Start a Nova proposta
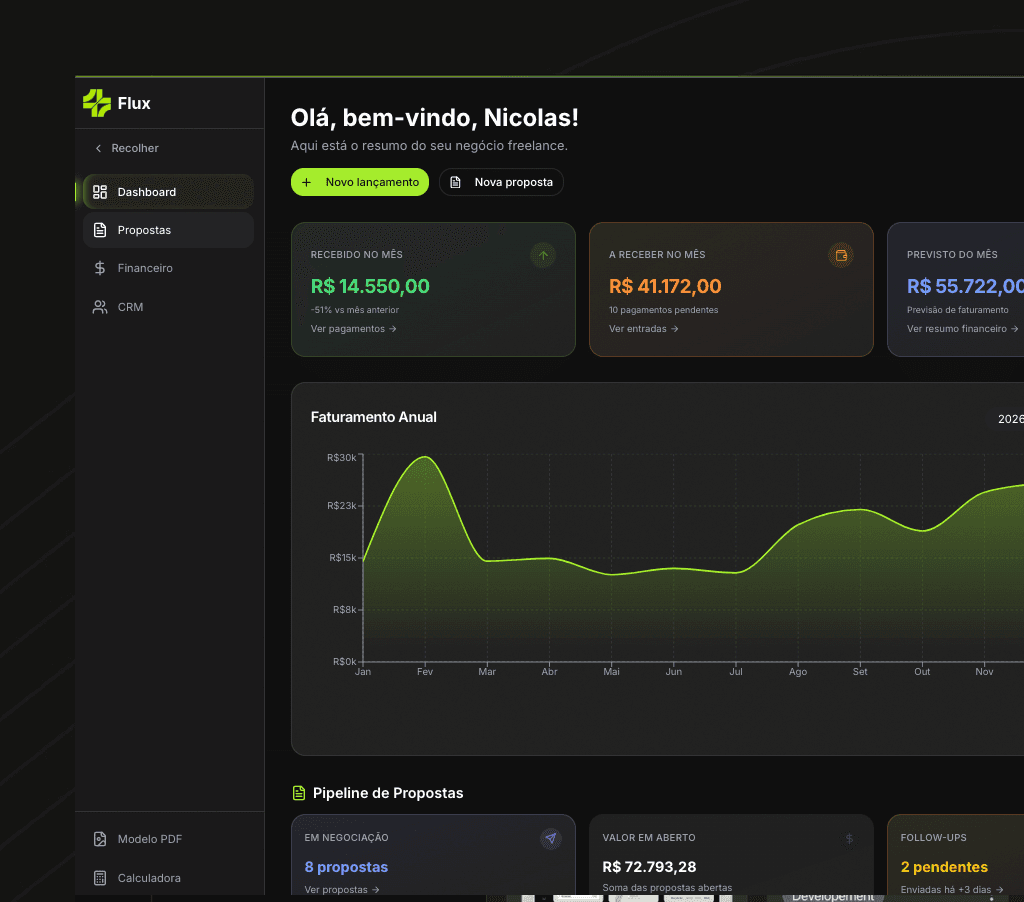 [x=502, y=182]
